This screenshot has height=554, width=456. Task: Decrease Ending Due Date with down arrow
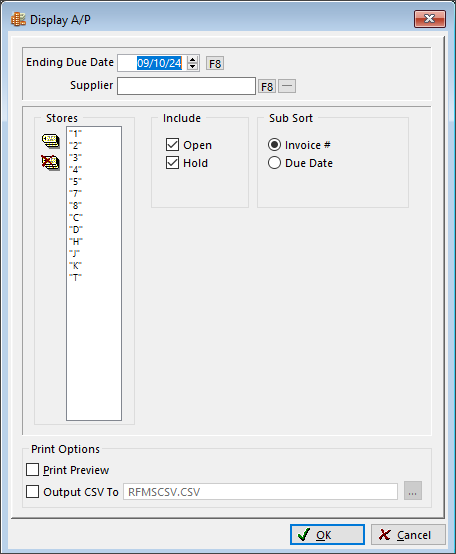coord(193,67)
